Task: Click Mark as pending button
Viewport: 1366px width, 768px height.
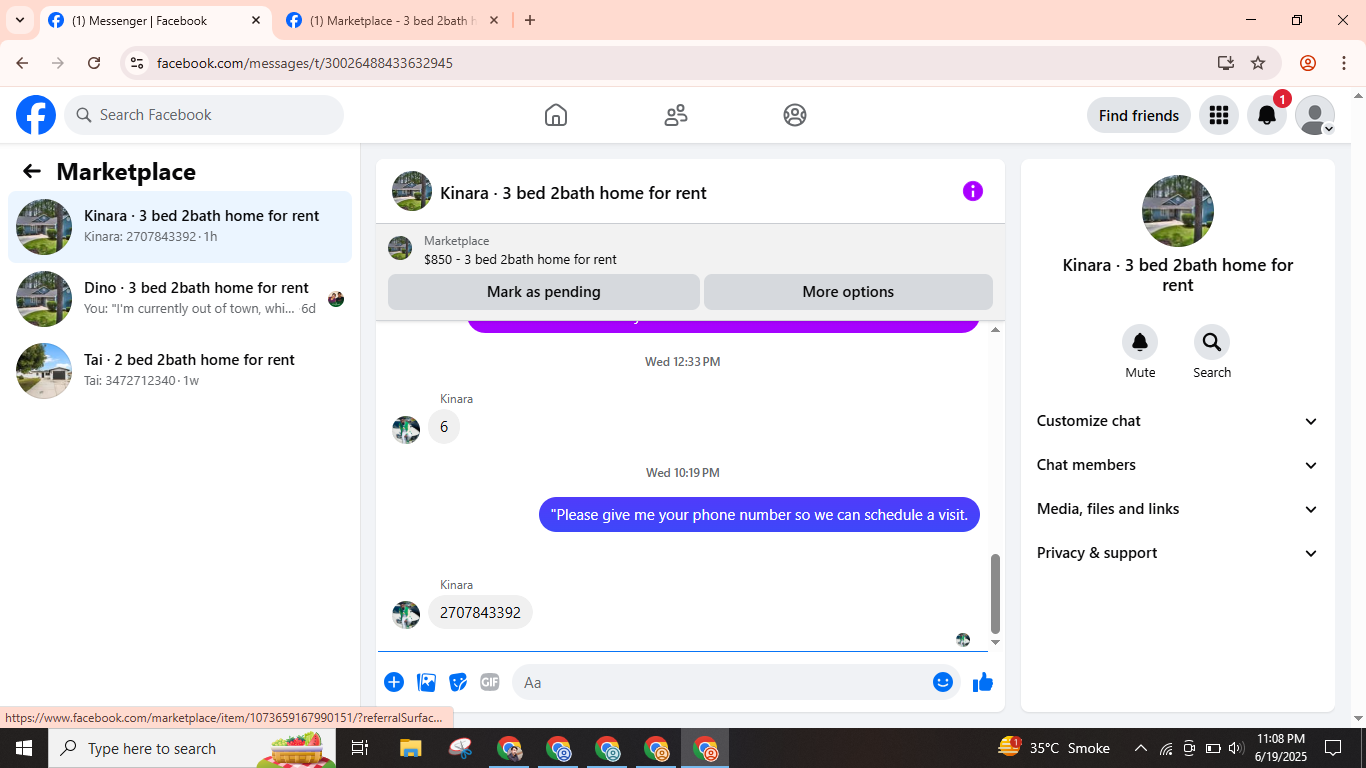Action: coord(544,292)
